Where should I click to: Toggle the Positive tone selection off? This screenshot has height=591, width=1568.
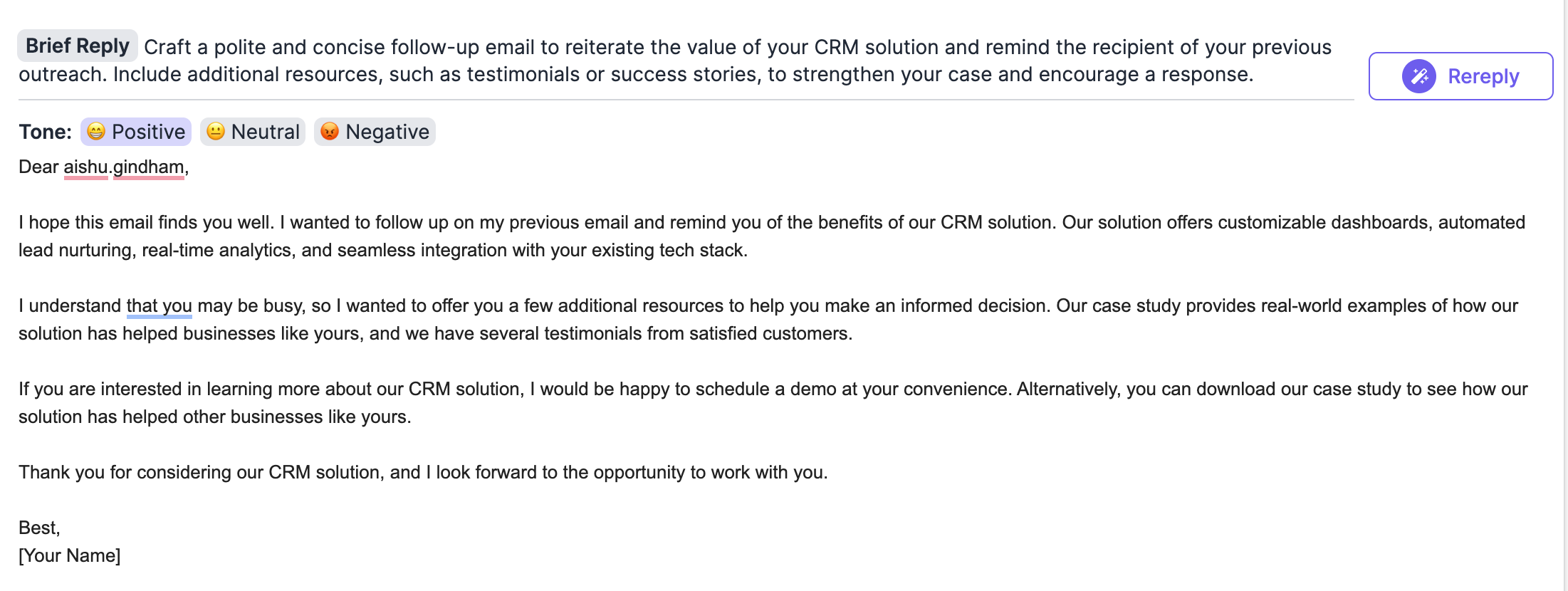[135, 131]
